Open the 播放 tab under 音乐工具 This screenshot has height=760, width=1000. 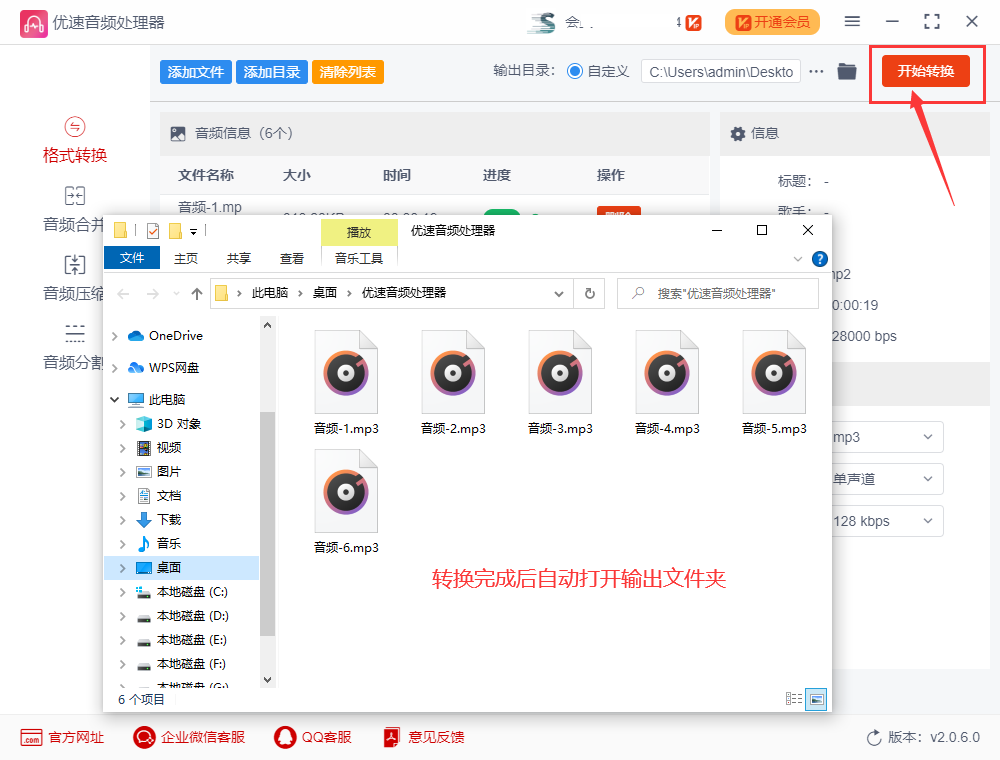[359, 231]
